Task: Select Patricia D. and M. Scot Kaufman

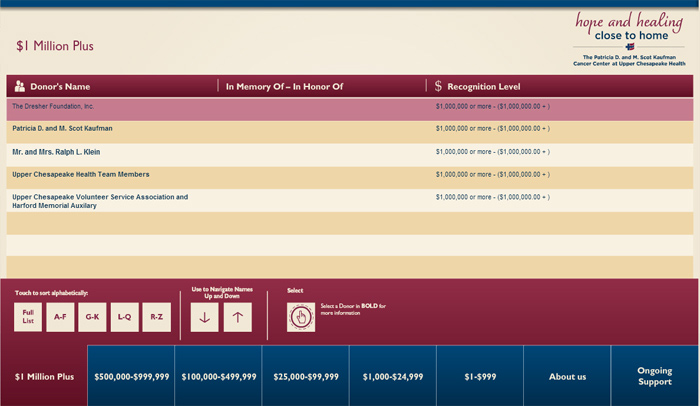Action: click(x=62, y=128)
